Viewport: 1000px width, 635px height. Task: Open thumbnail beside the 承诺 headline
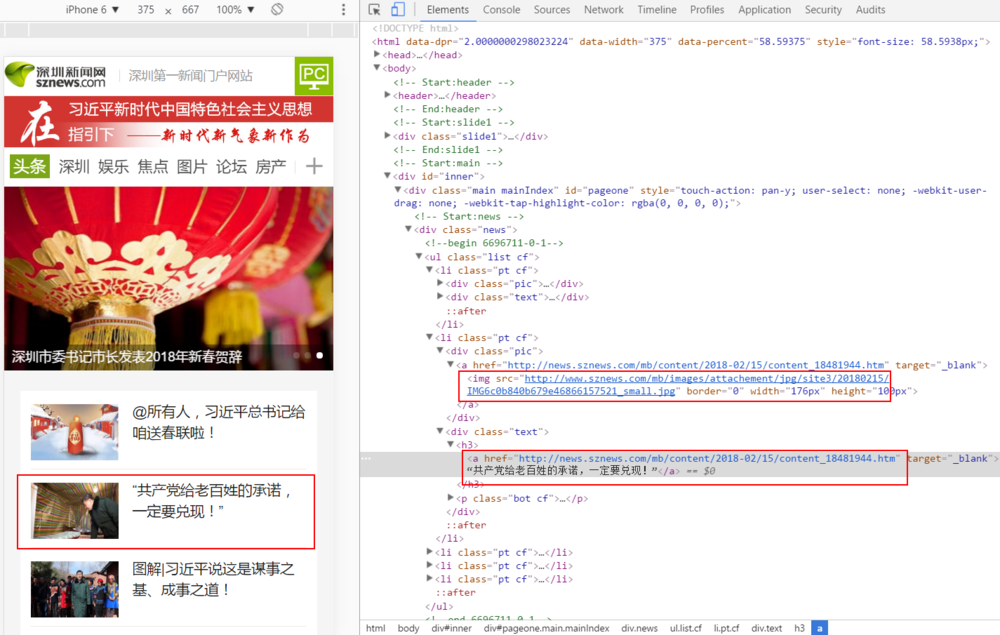point(75,510)
